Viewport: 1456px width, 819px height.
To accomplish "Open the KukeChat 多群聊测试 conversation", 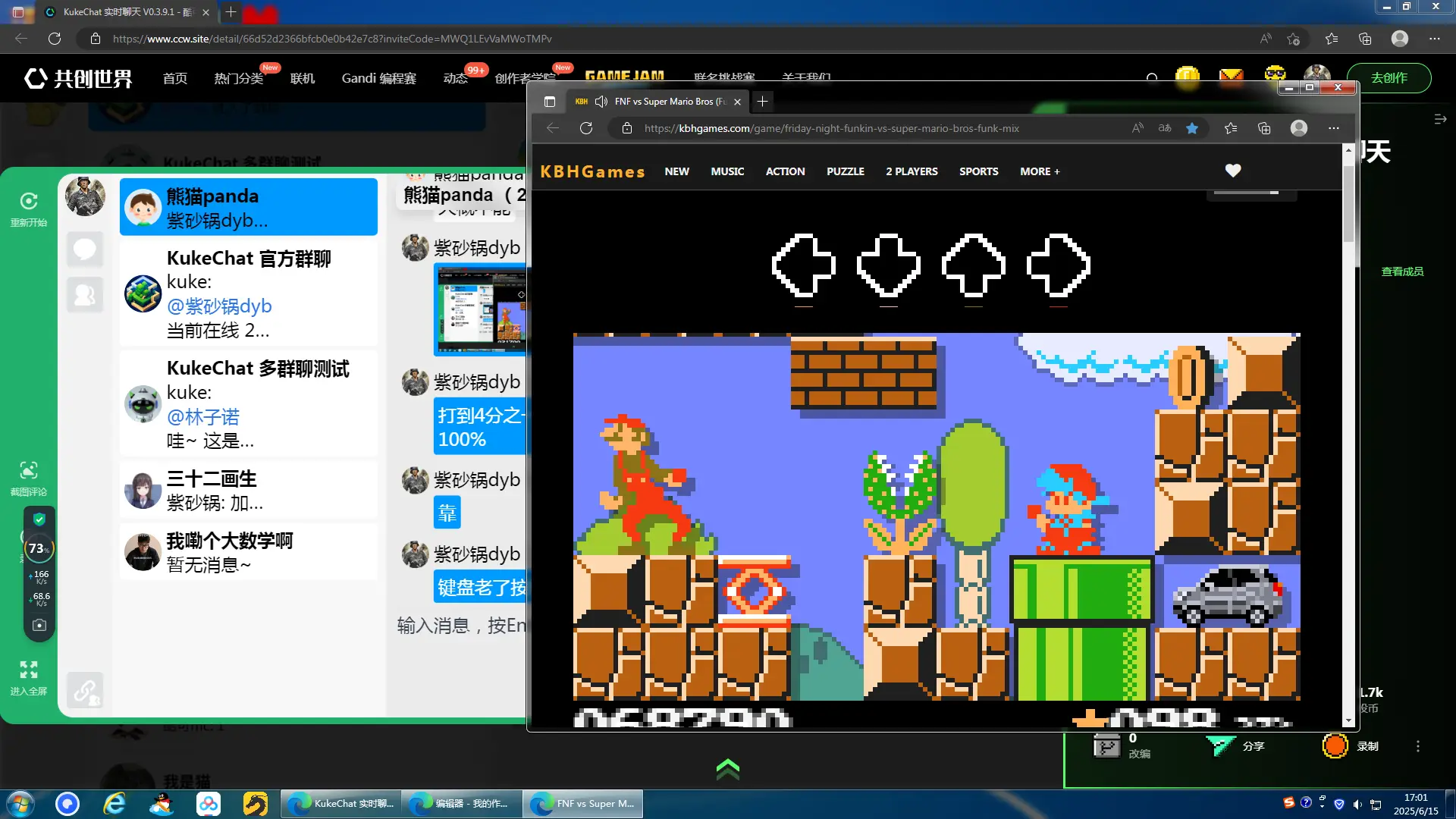I will [x=249, y=403].
